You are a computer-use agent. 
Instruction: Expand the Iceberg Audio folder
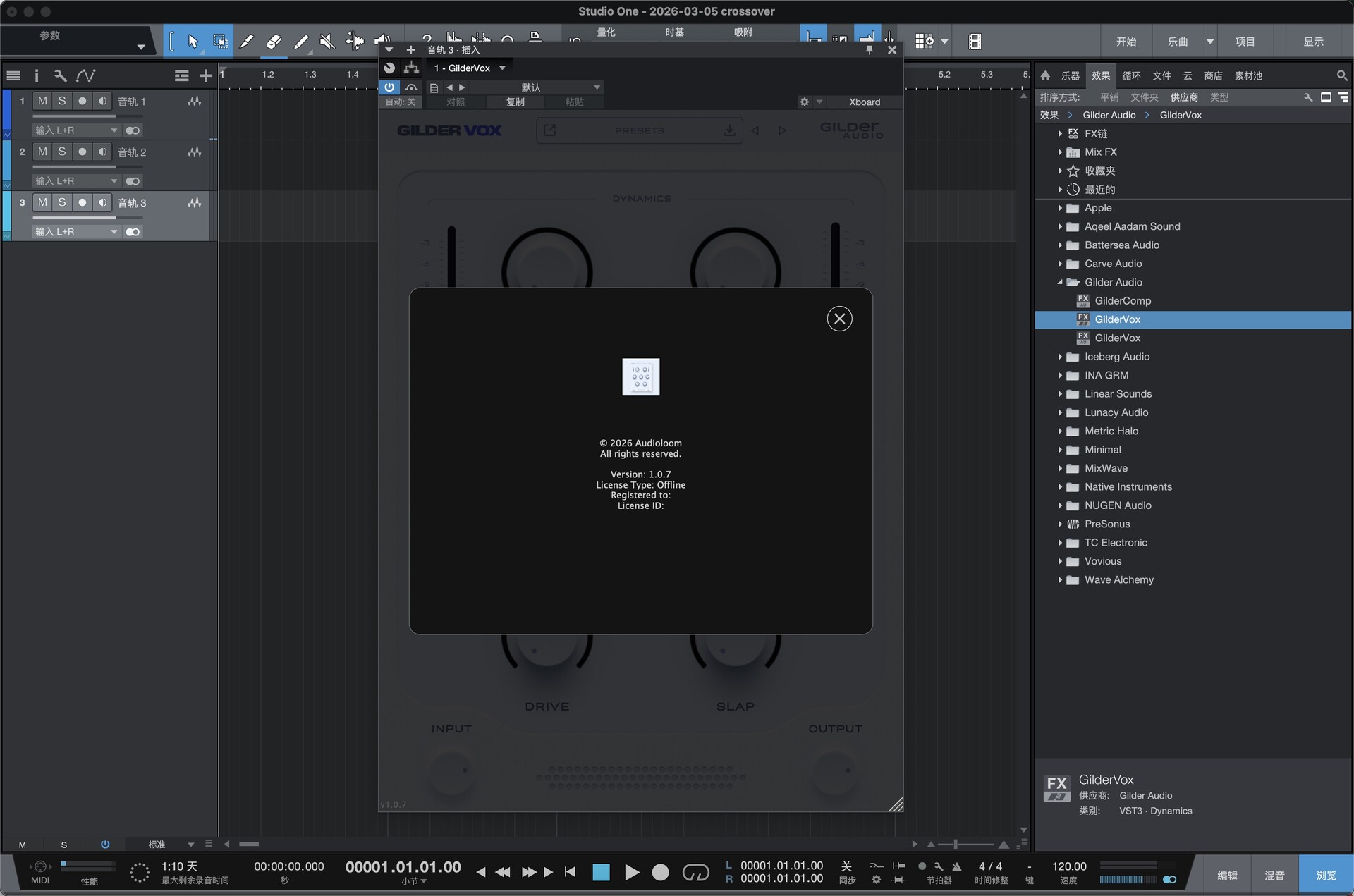[1060, 357]
